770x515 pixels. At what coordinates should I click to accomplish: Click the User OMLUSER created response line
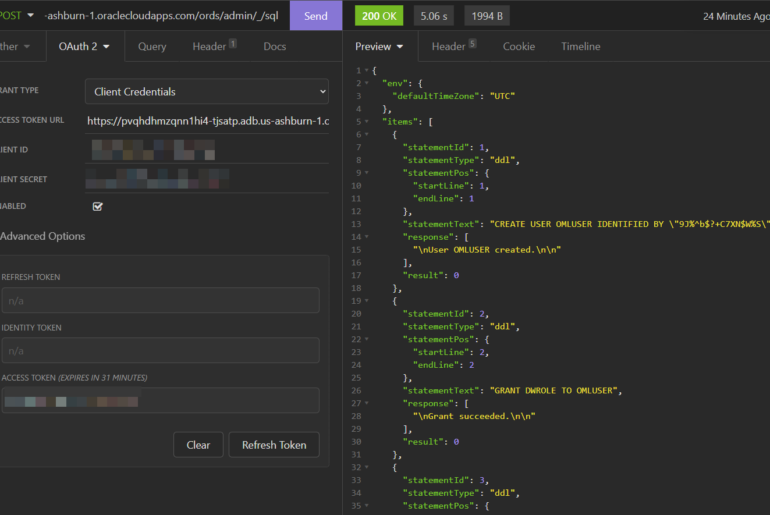[487, 250]
